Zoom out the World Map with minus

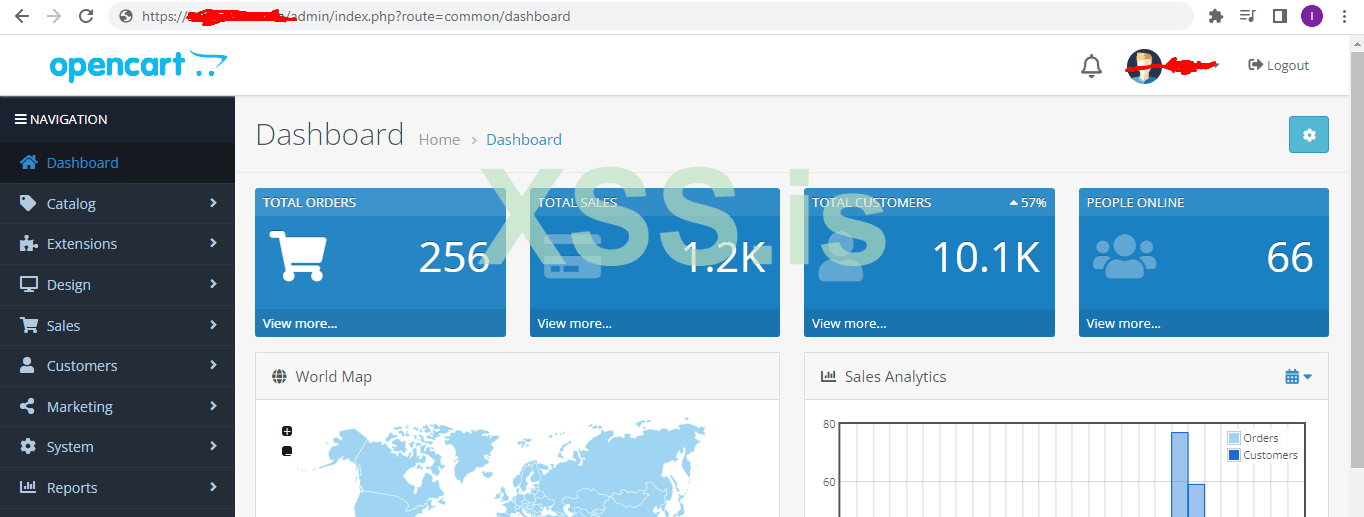coord(287,451)
